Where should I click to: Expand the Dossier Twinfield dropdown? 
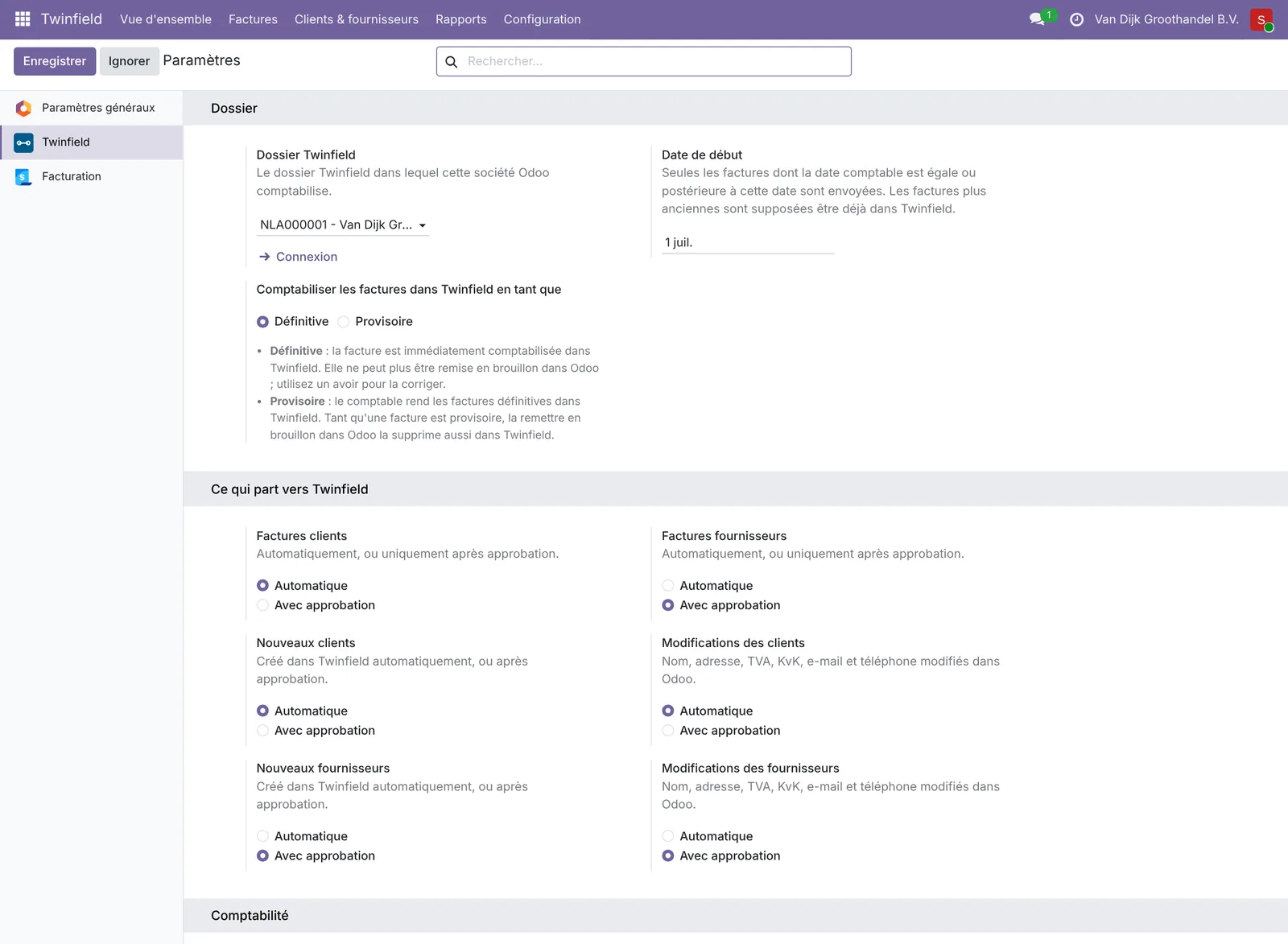point(343,225)
